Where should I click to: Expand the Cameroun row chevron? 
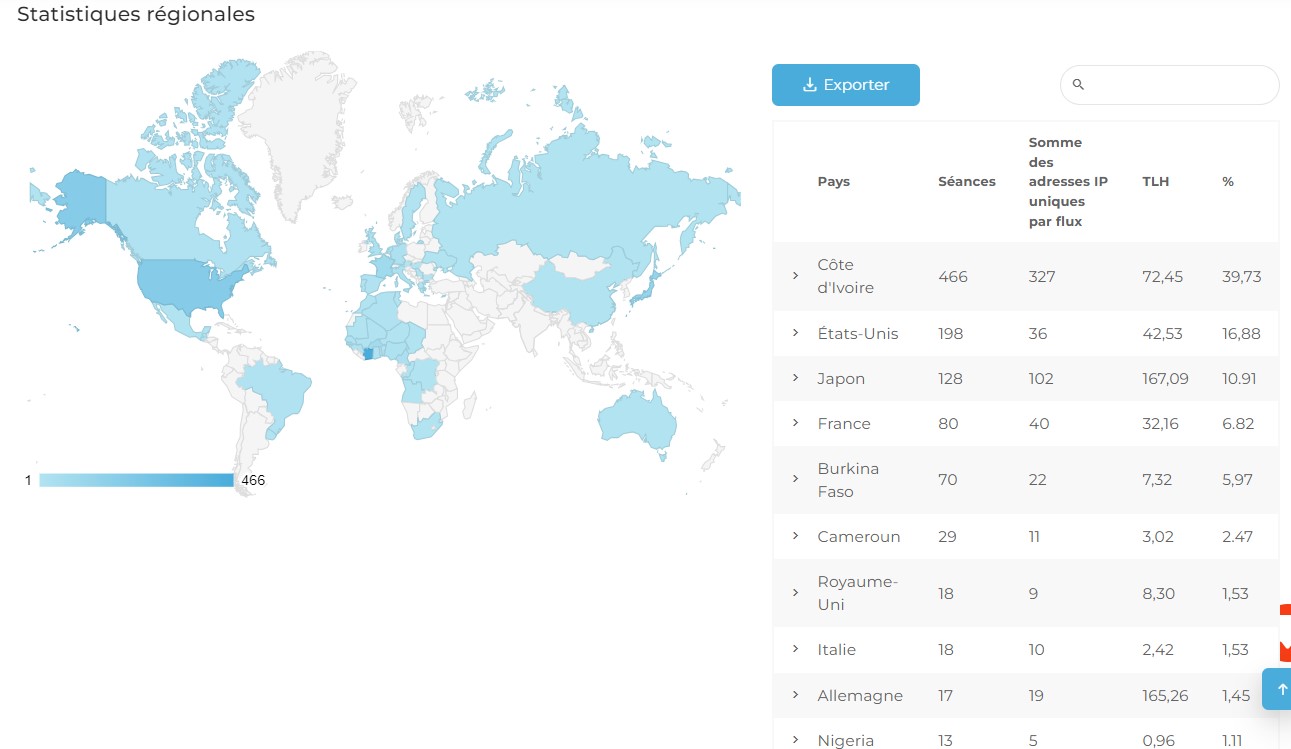796,536
